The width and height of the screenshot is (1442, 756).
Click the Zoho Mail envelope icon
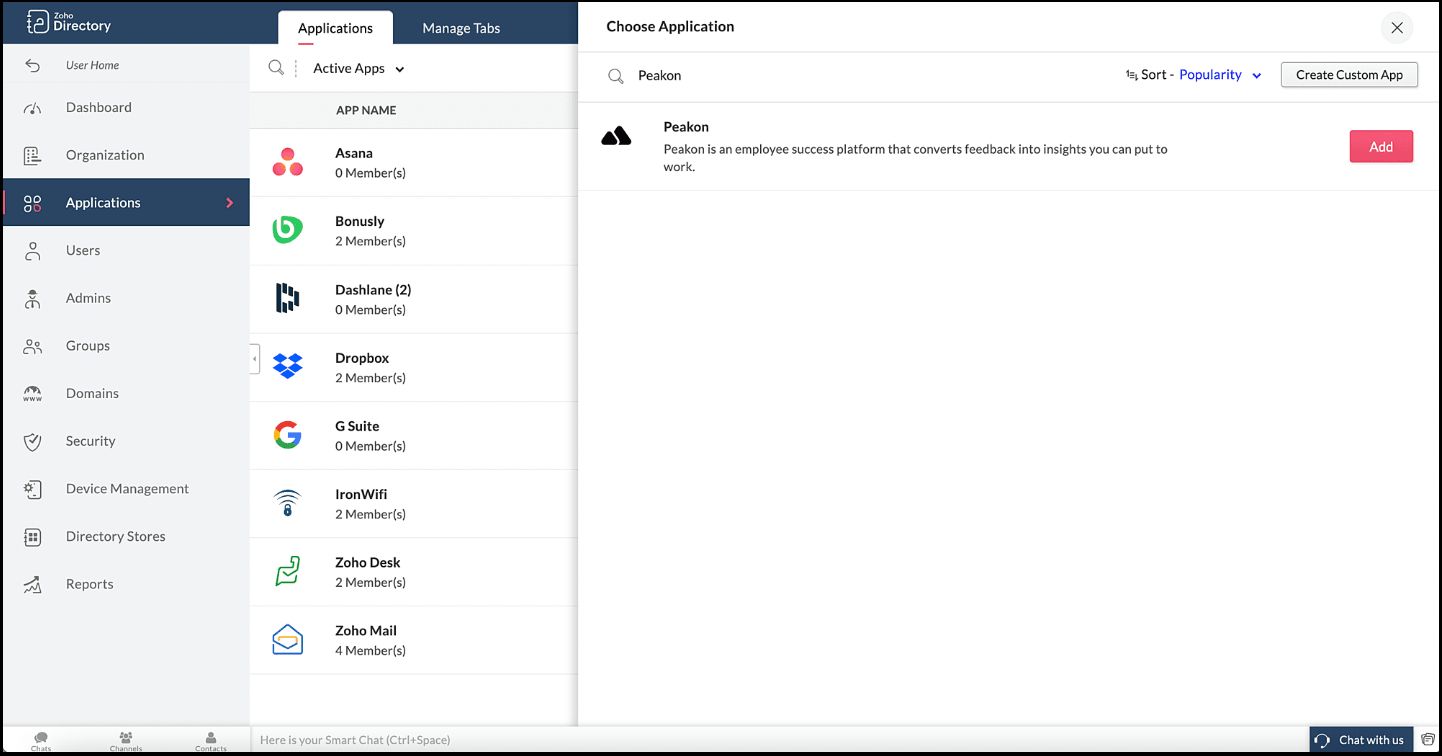click(288, 639)
